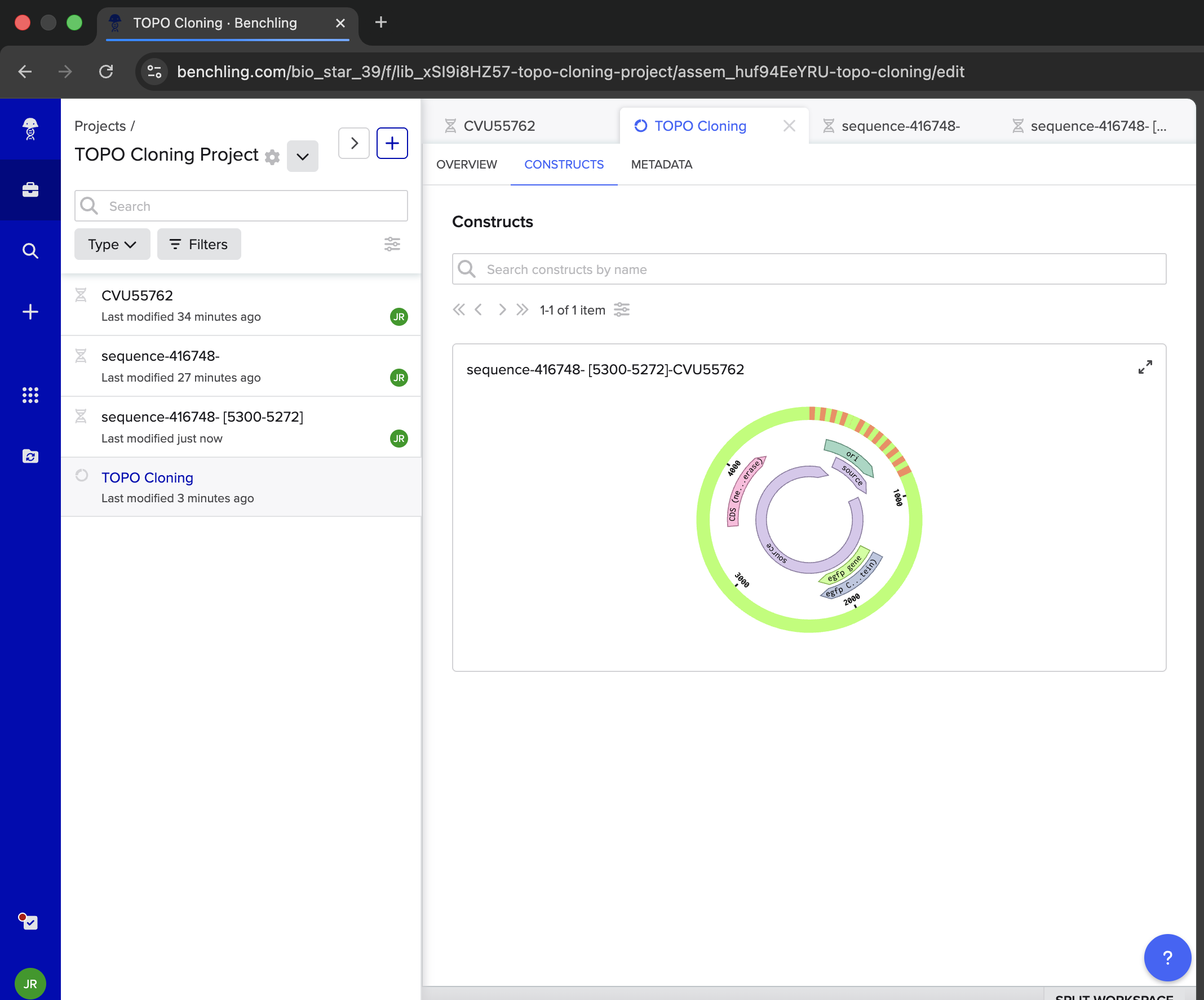Click the 'Last modified just now' text
1204x1000 pixels.
pos(162,438)
